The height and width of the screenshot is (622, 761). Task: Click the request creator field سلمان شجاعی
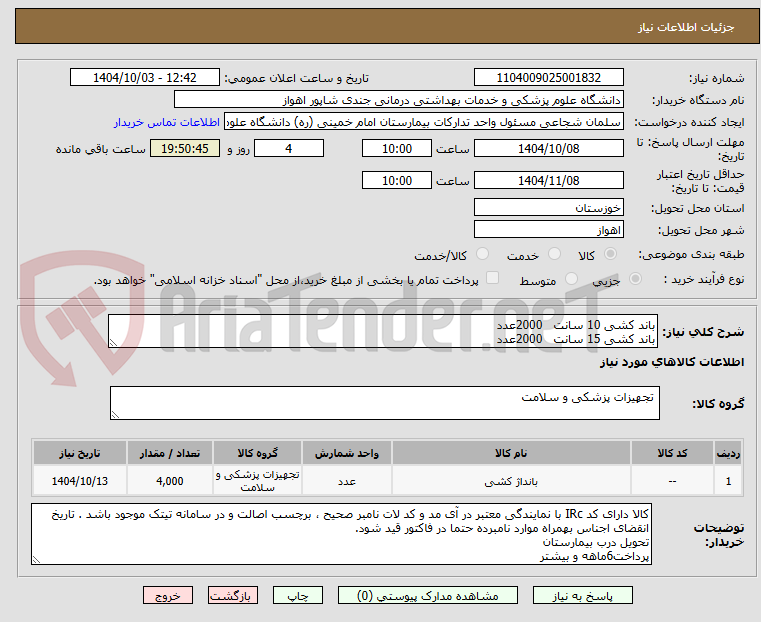pos(423,122)
